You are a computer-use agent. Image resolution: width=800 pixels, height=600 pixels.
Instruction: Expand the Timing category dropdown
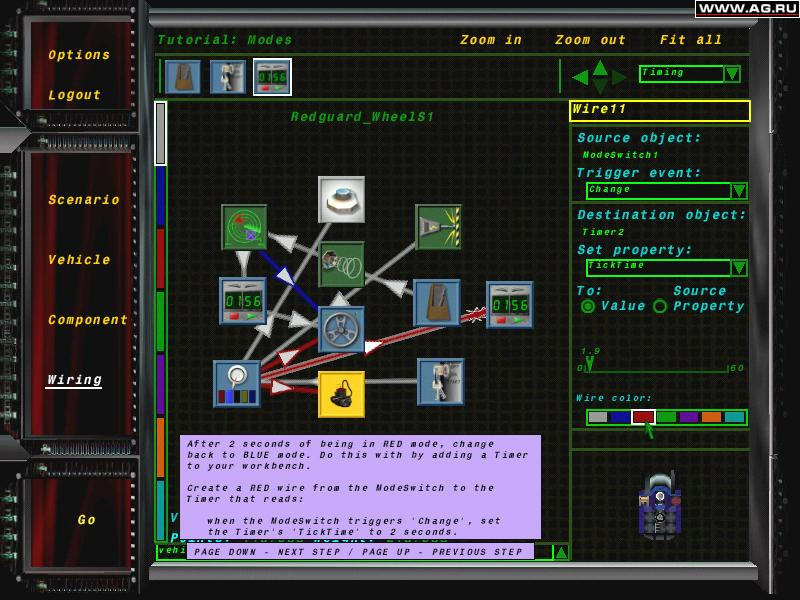pos(733,73)
